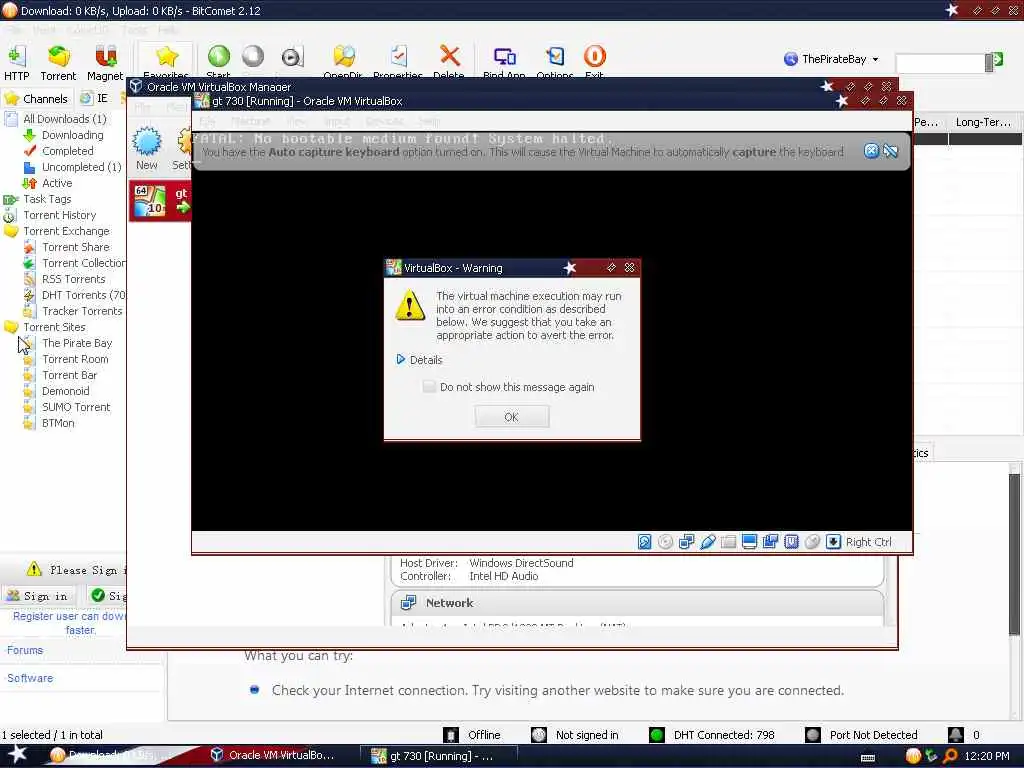The width and height of the screenshot is (1024, 768).
Task: Tick 'Do not show this message again' checkbox
Action: pyautogui.click(x=429, y=387)
